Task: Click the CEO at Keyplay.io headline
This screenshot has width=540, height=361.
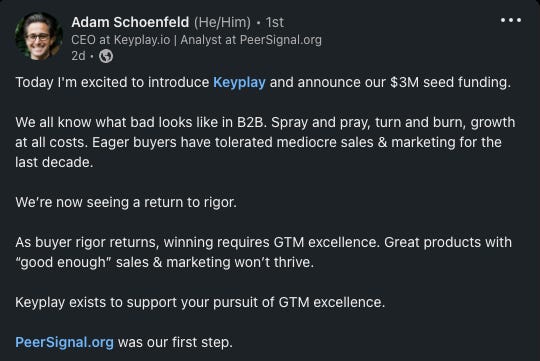Action: tap(196, 40)
